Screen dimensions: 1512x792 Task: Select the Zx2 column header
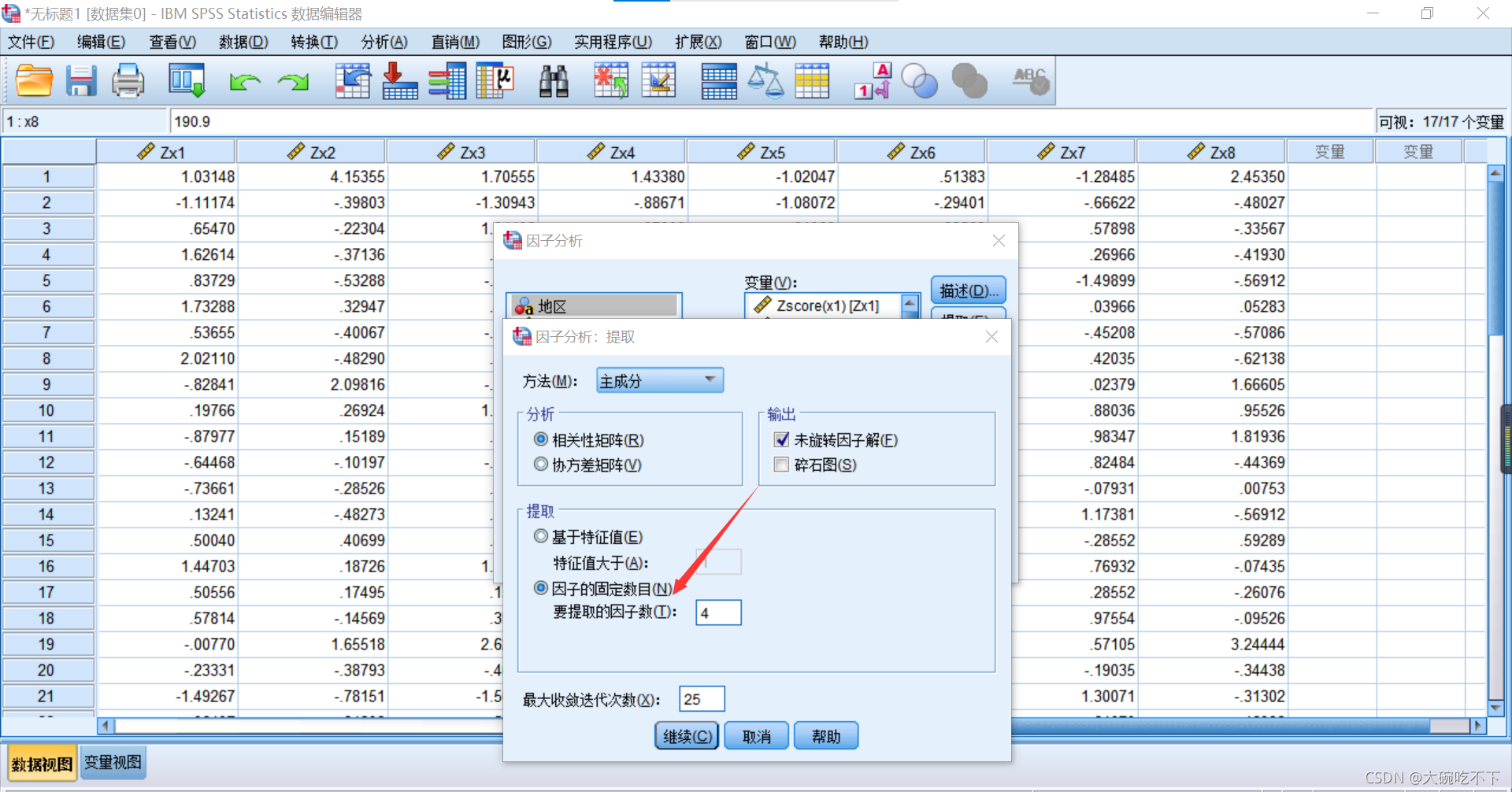pyautogui.click(x=311, y=152)
